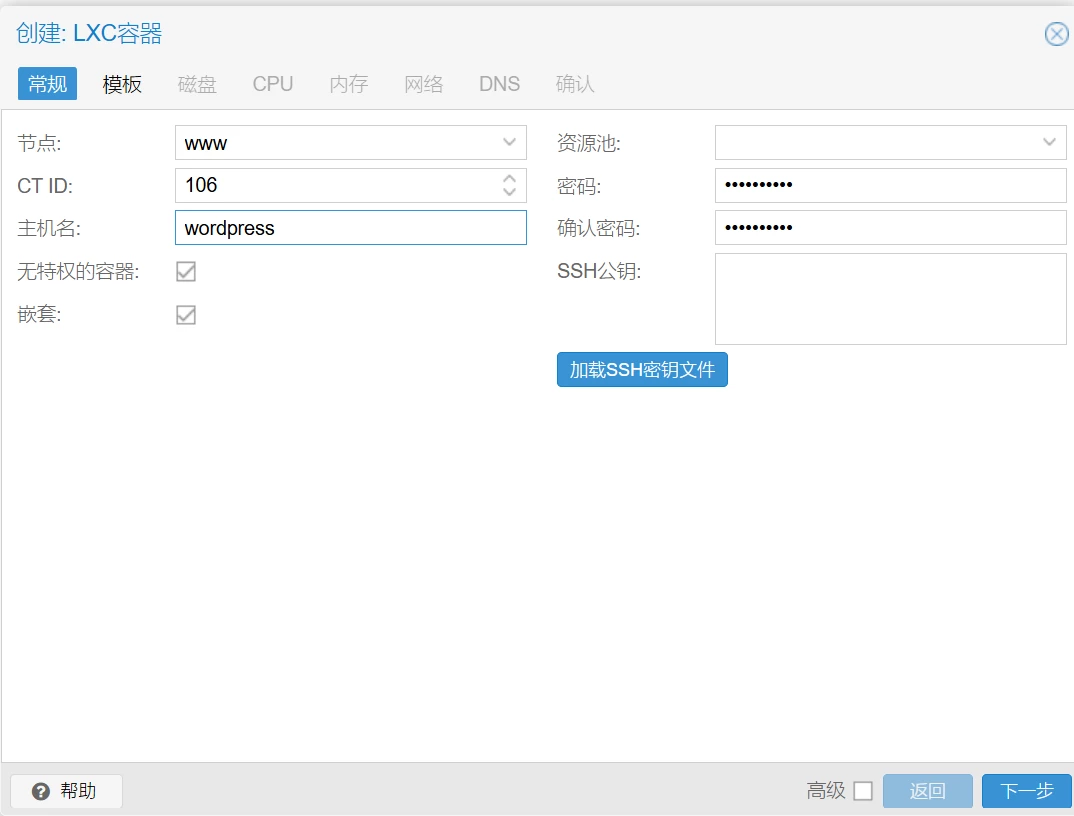Toggle the 无特权的容器 checkbox
Image resolution: width=1074 pixels, height=816 pixels.
[186, 271]
